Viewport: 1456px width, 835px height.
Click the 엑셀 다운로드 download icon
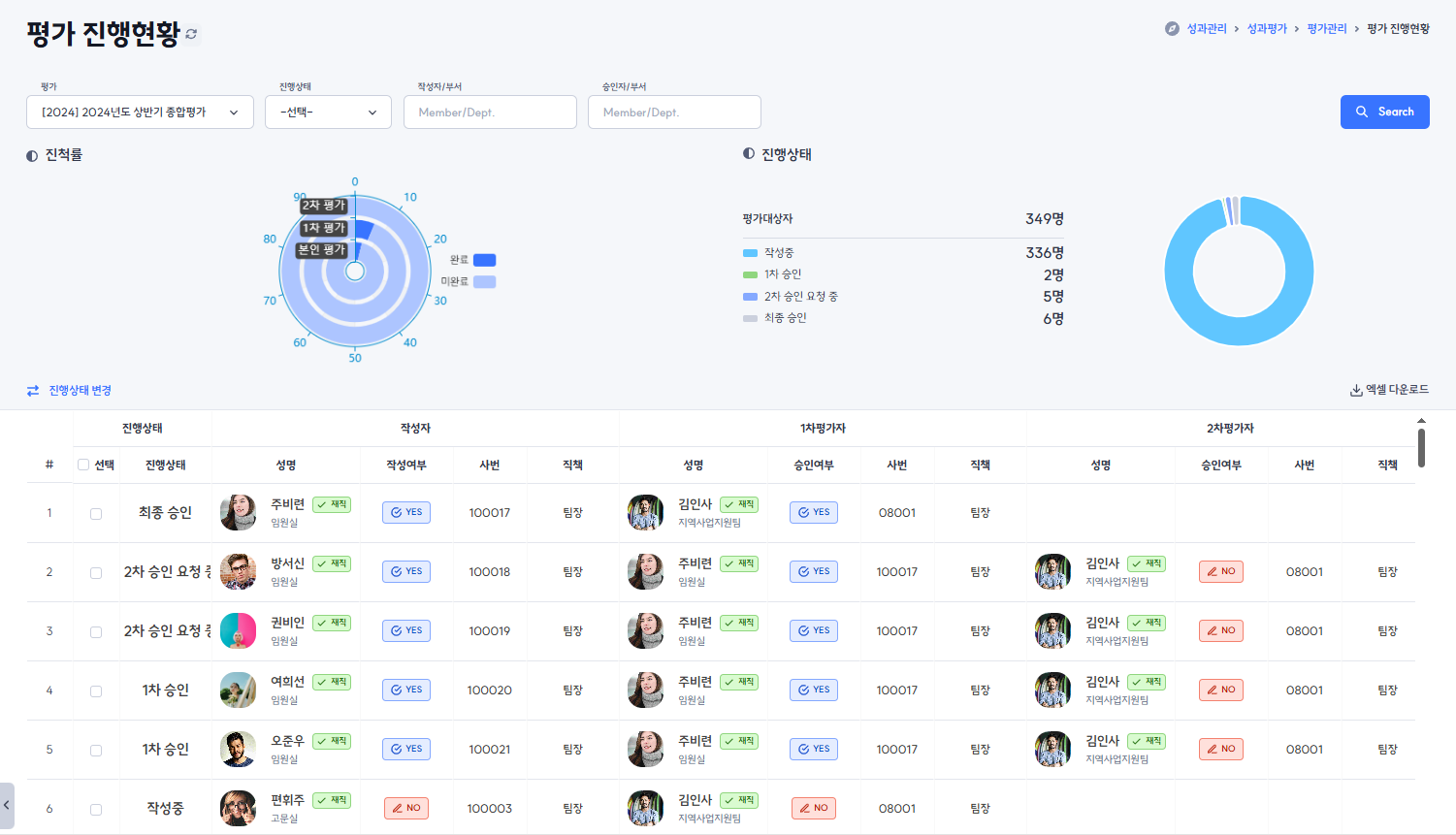[x=1355, y=391]
